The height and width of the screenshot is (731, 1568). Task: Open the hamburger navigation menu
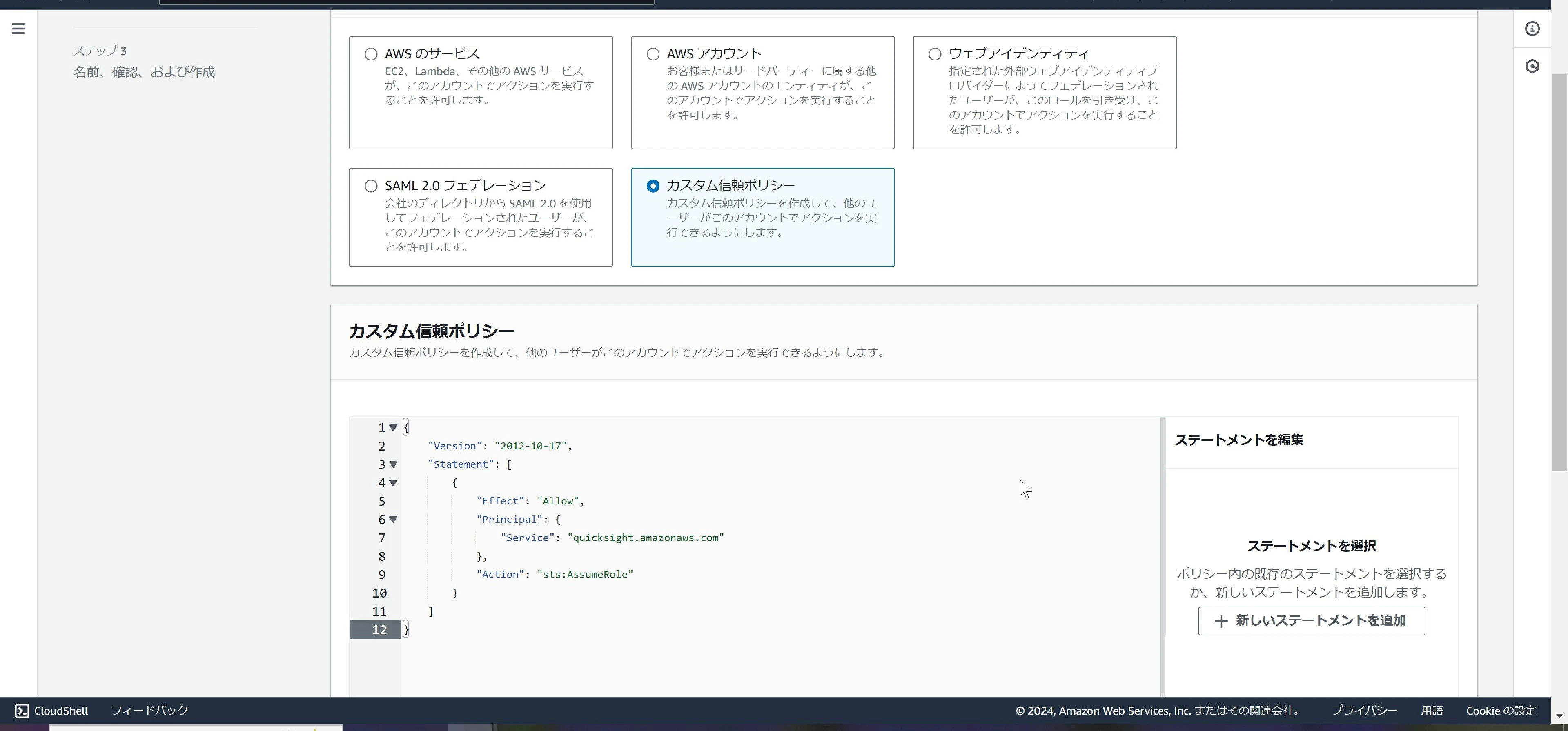18,29
